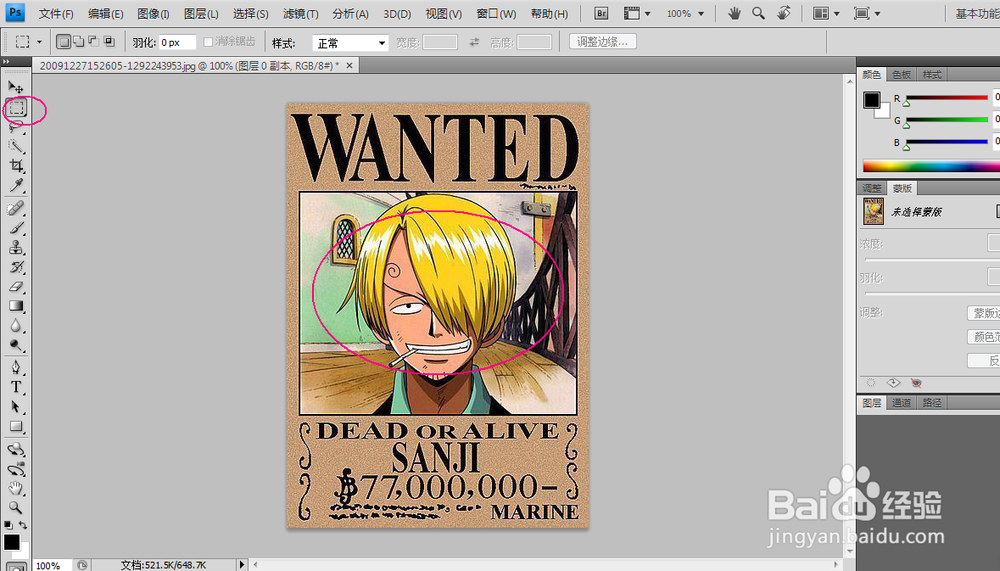Select the Rectangle shape tool
This screenshot has width=1000, height=571.
pos(16,427)
